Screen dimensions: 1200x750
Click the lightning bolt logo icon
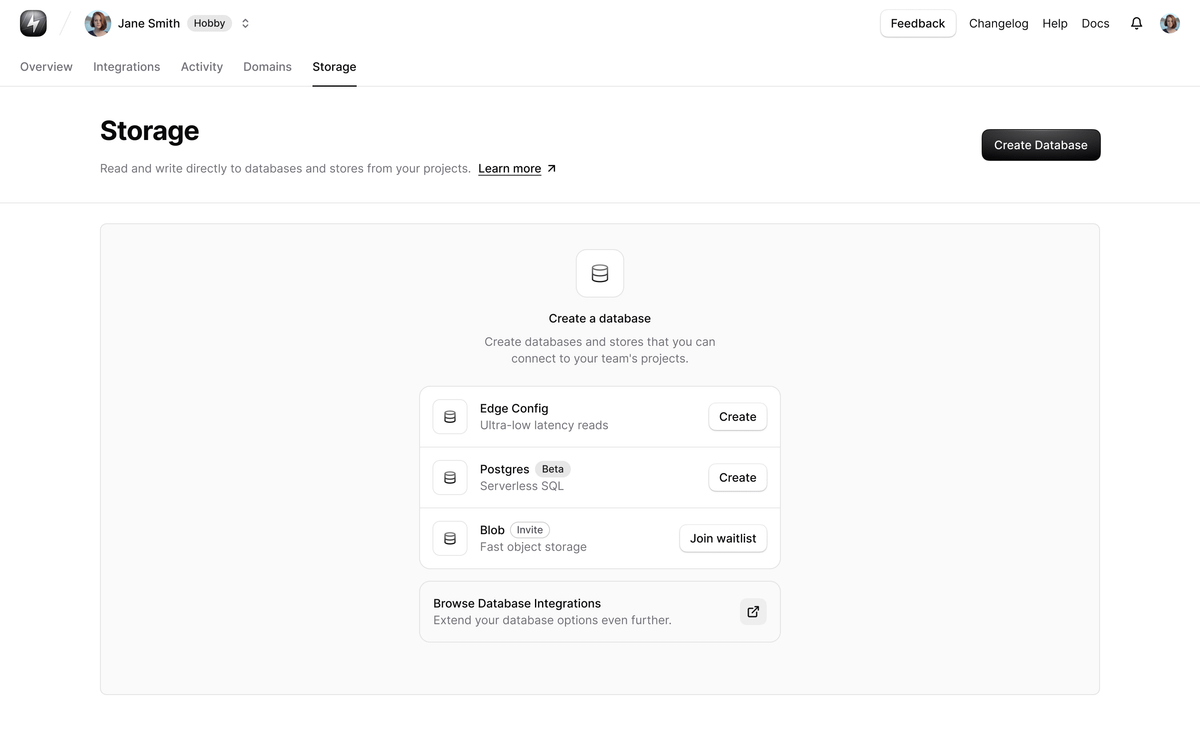pyautogui.click(x=33, y=23)
